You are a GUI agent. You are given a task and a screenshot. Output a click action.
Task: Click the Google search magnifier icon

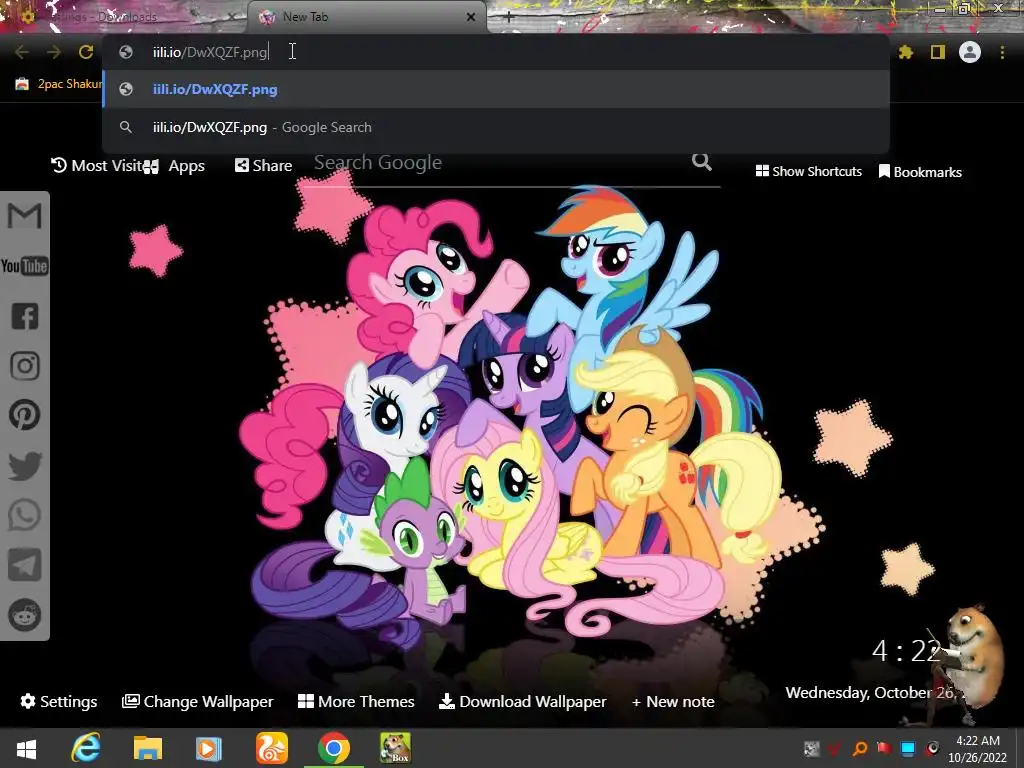[702, 162]
